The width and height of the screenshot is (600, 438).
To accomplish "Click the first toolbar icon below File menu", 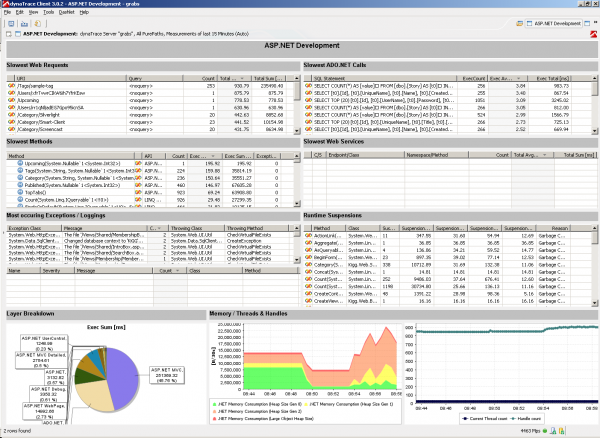I will click(11, 24).
